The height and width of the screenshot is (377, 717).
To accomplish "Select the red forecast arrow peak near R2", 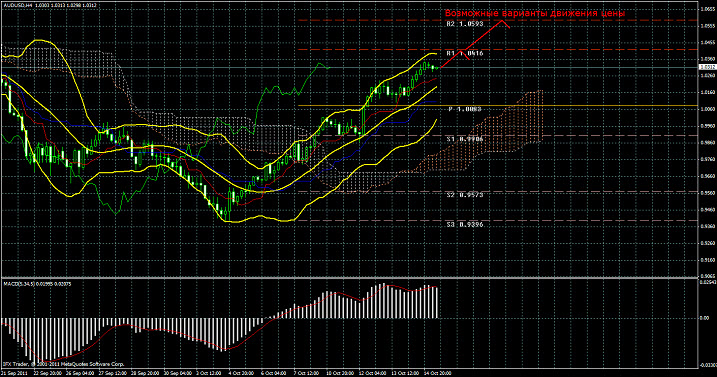I will (x=503, y=21).
